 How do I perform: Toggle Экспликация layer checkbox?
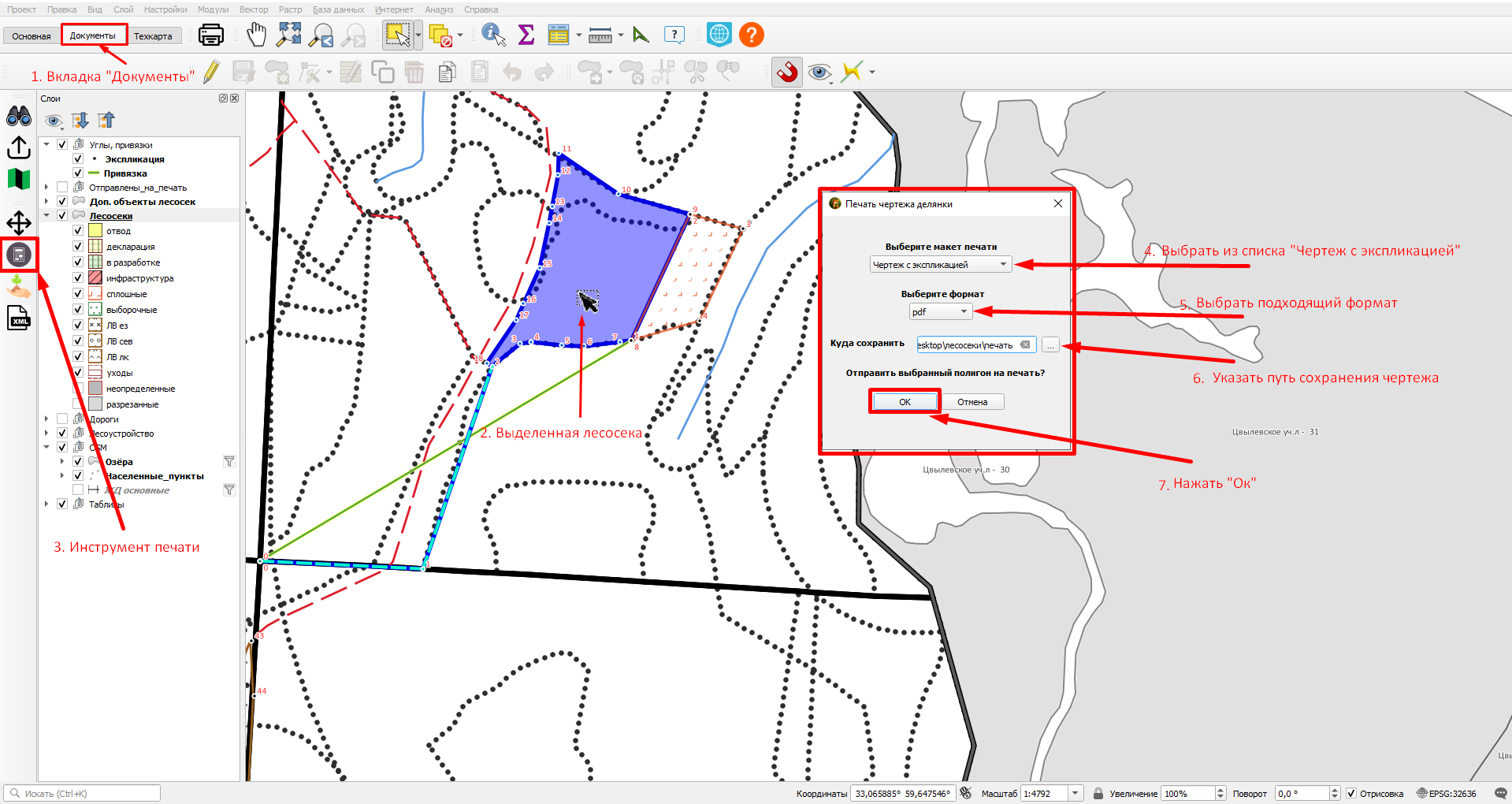tap(78, 159)
